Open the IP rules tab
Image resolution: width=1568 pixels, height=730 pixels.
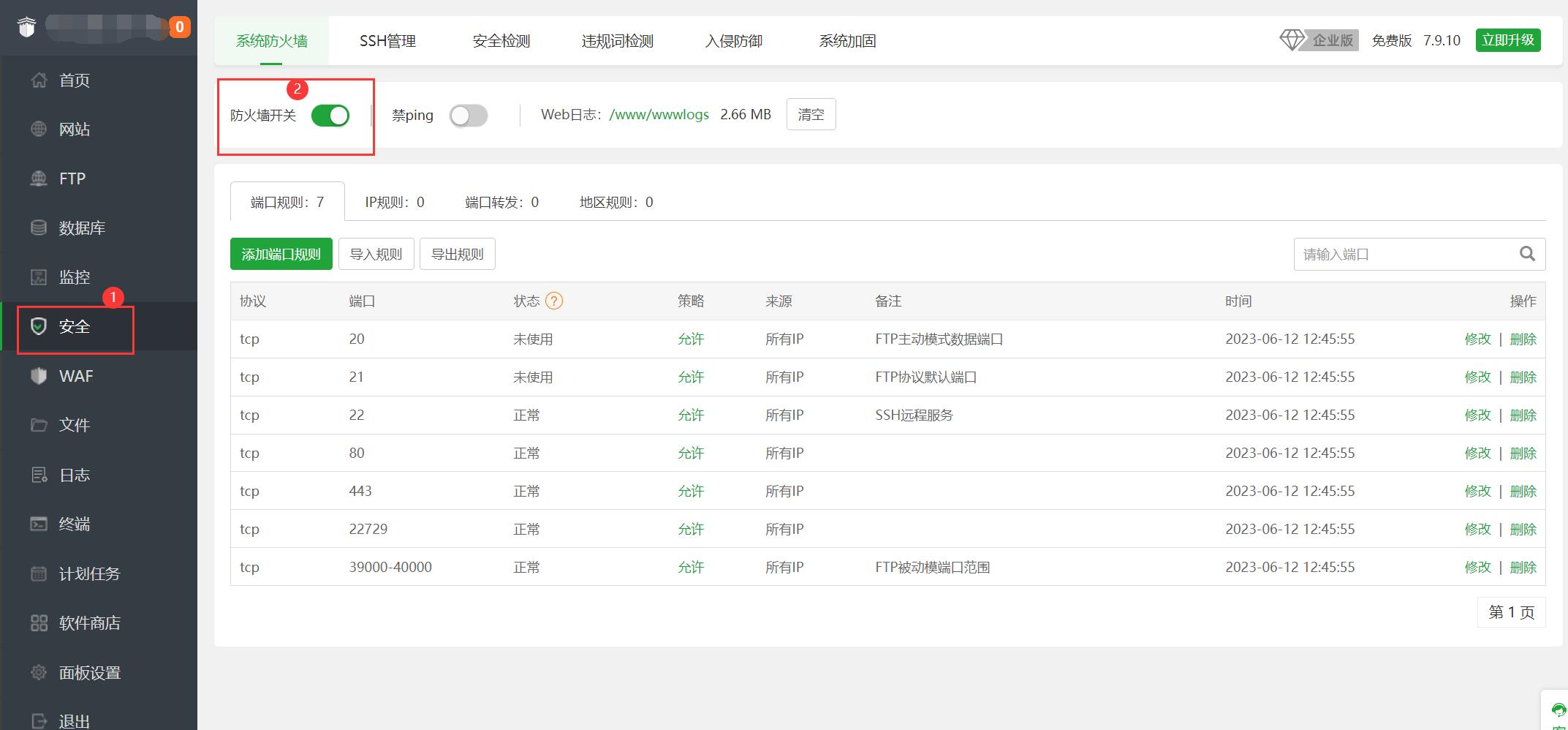click(x=394, y=203)
